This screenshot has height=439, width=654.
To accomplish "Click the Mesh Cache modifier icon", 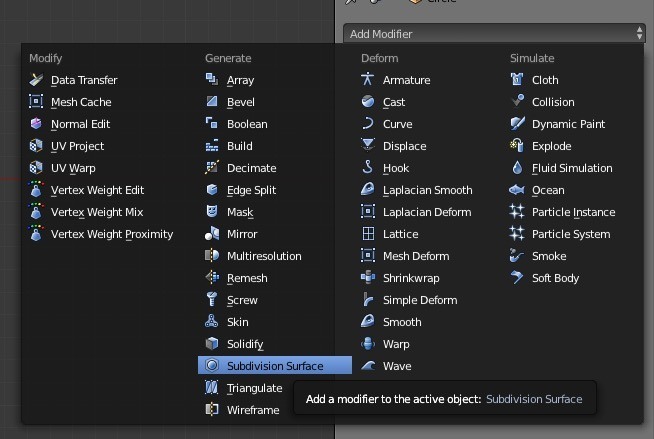I will pyautogui.click(x=36, y=102).
